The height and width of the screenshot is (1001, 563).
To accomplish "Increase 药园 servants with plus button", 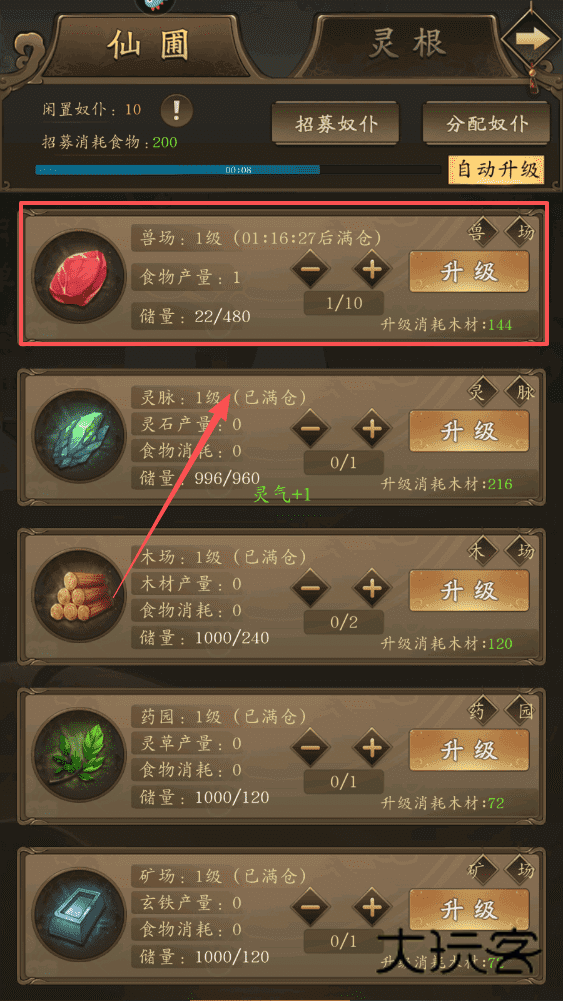I will [x=372, y=747].
